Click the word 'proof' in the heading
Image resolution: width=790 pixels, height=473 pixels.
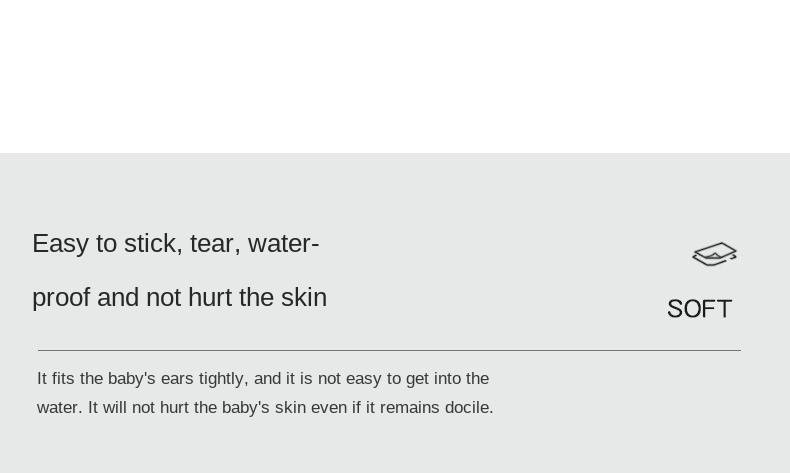[61, 297]
